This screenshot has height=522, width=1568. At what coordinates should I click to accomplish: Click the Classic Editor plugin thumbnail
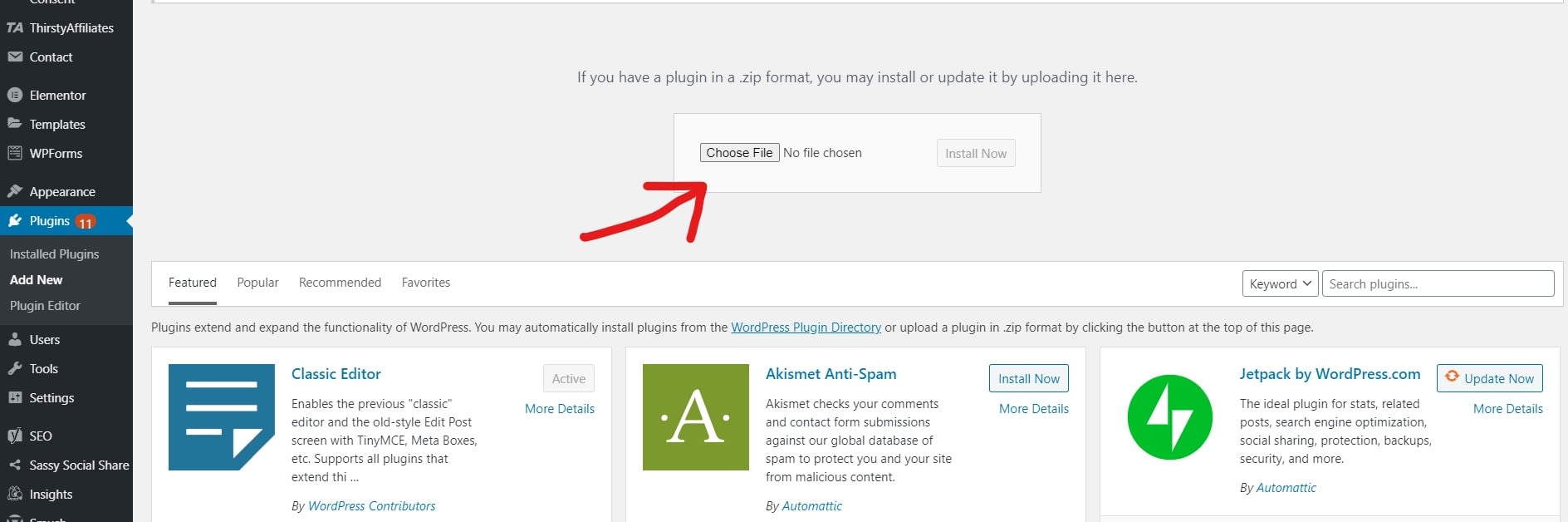coord(222,417)
